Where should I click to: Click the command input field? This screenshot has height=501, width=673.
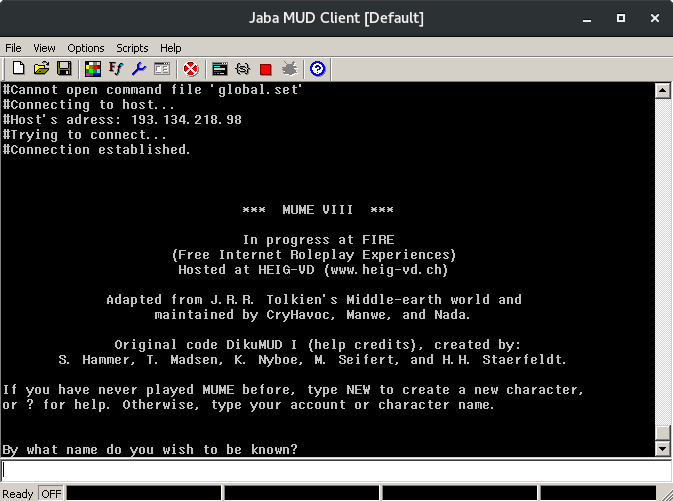336,471
